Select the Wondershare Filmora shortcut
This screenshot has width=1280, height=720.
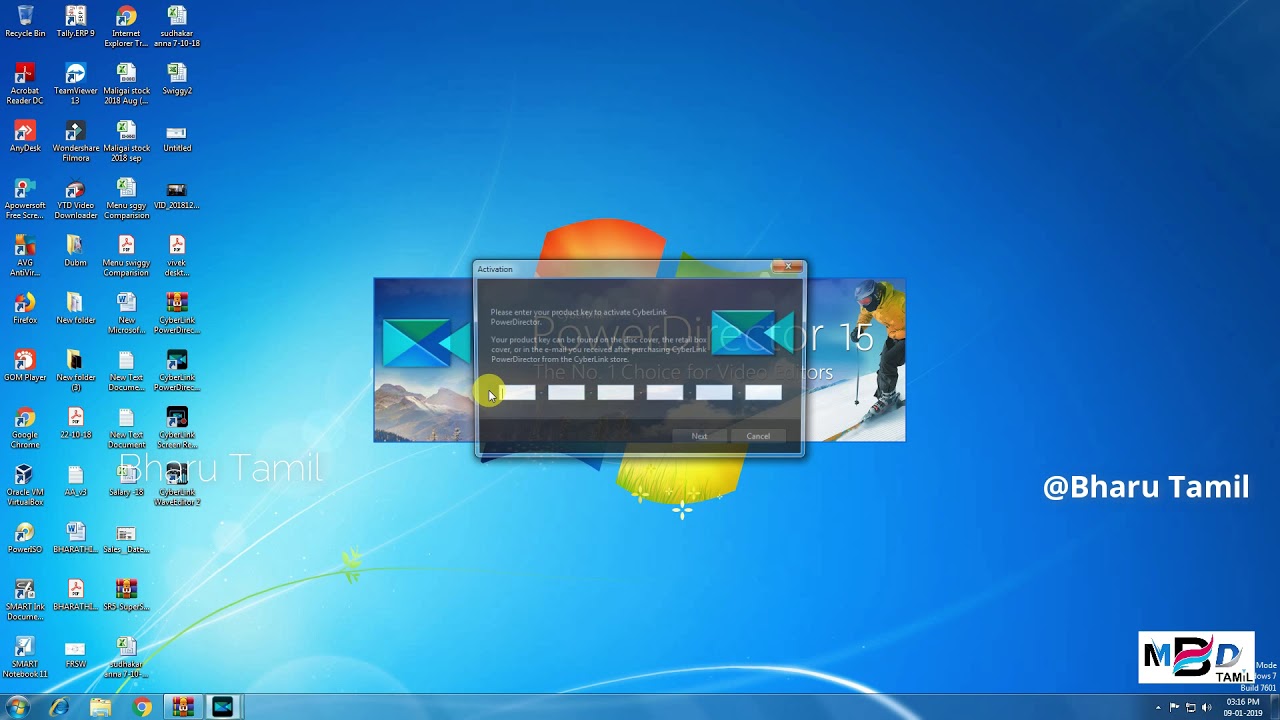[x=75, y=141]
